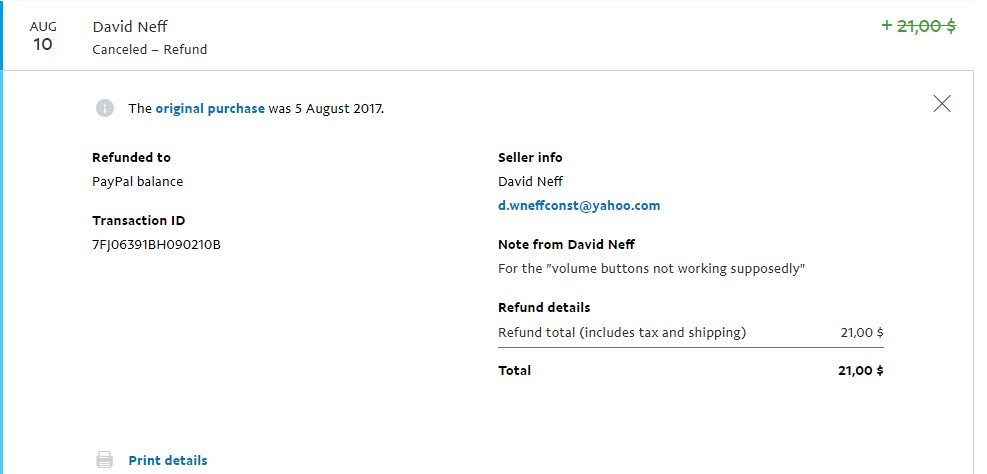The width and height of the screenshot is (987, 474).
Task: Click the "Refunded to" heading
Action: coord(131,157)
